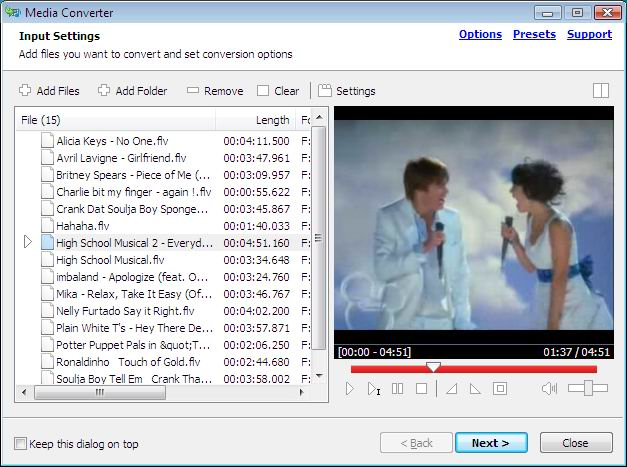Select Alicia Keys - No One.flv
627x467 pixels.
tap(163, 141)
